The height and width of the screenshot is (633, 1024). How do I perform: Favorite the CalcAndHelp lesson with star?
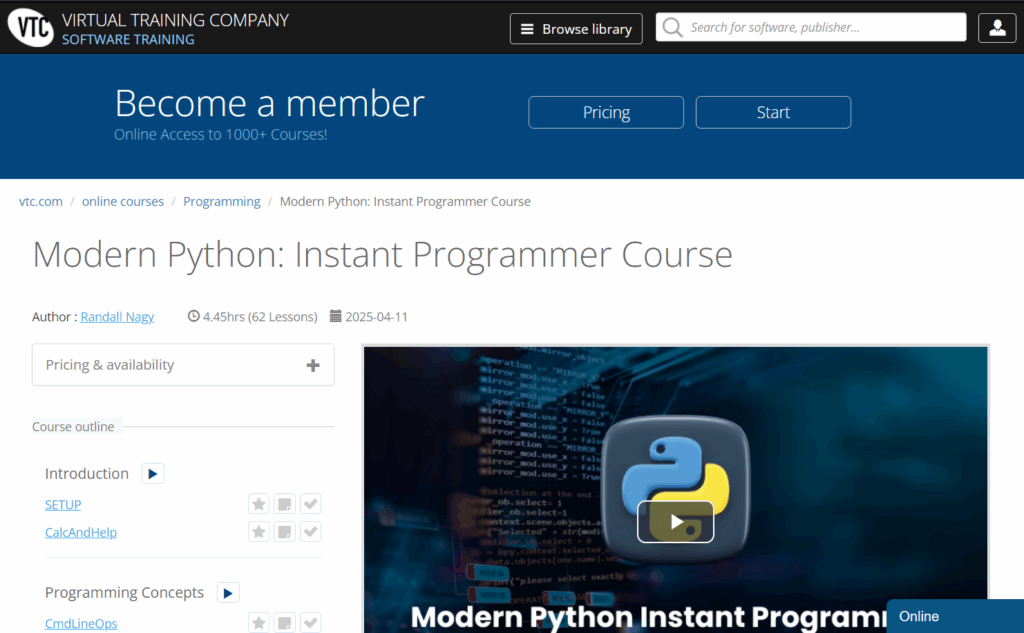click(x=259, y=532)
